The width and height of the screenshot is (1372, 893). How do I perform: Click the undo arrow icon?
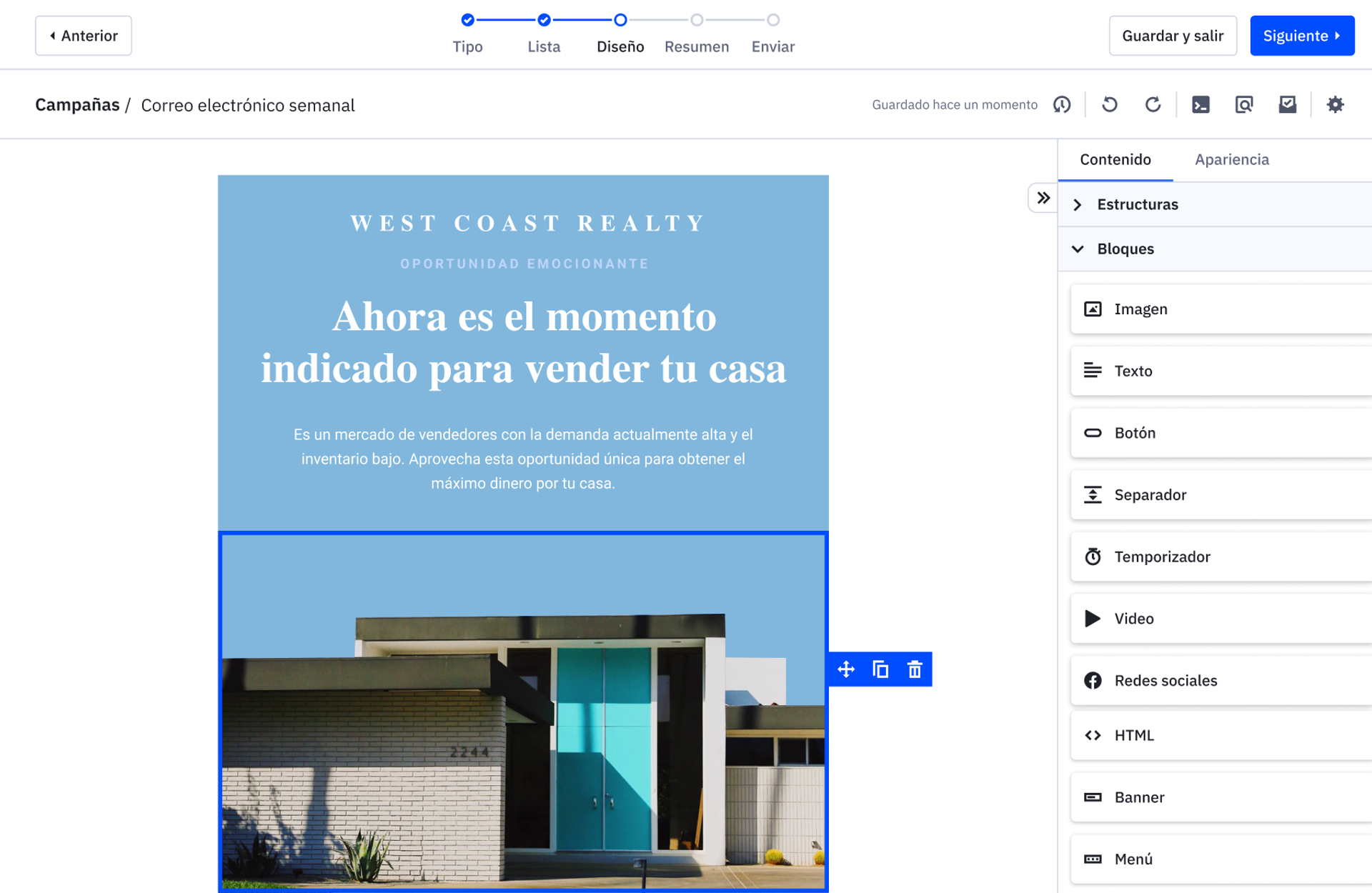coord(1109,105)
